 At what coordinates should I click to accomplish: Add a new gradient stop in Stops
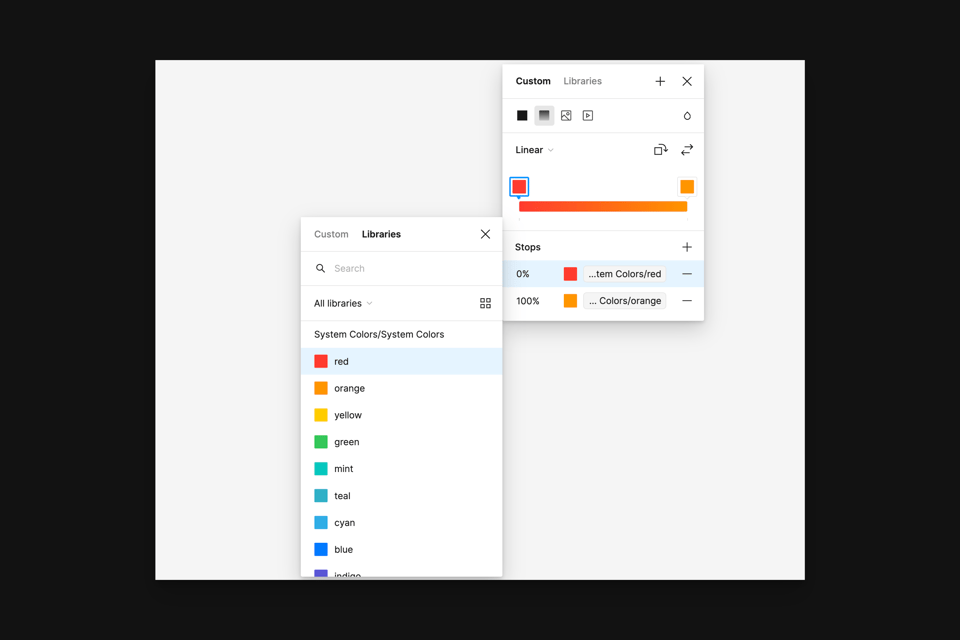click(687, 247)
